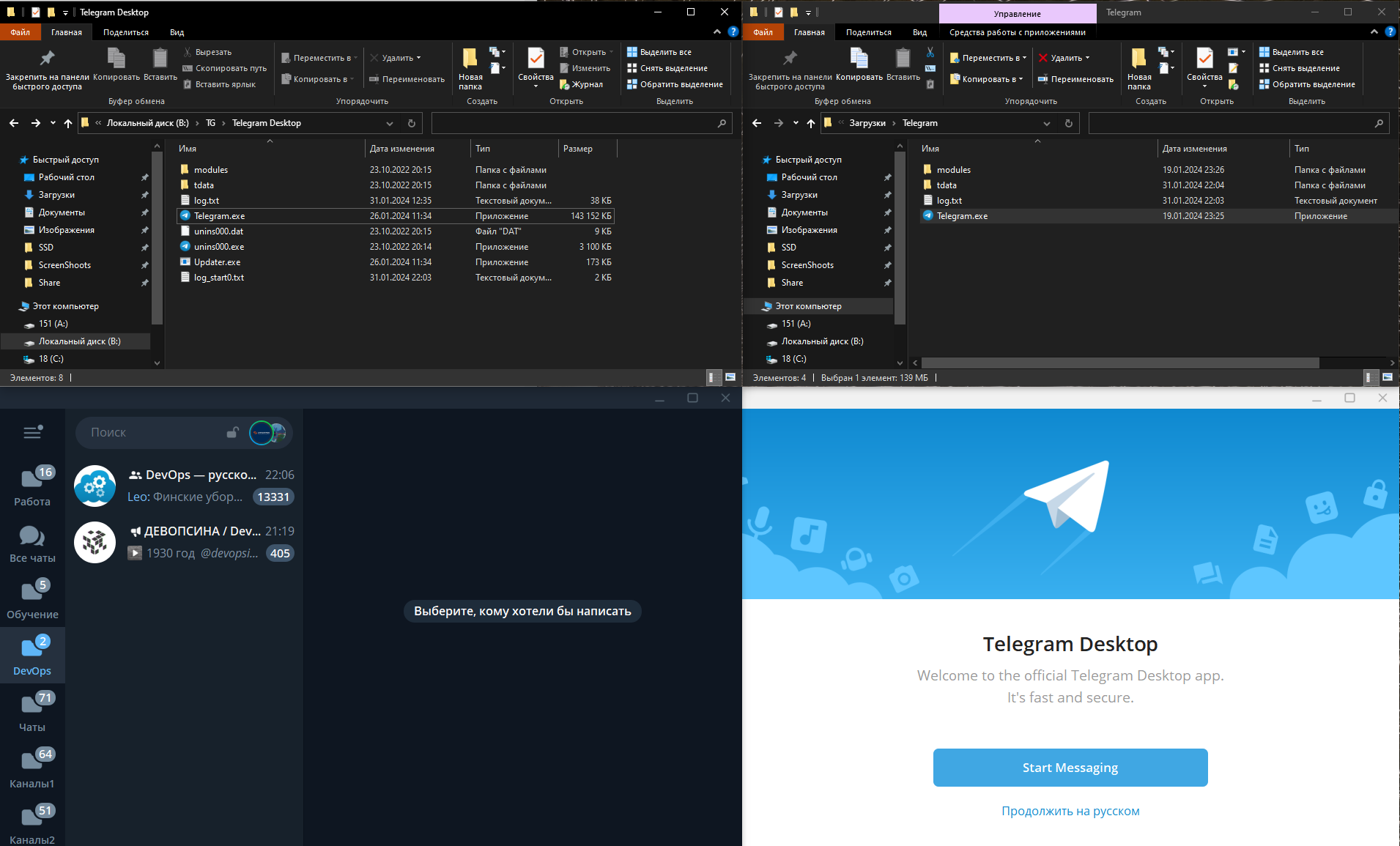Screen dimensions: 1400x846
Task: Click Этот компьютер in right Explorer tree
Action: click(818, 306)
